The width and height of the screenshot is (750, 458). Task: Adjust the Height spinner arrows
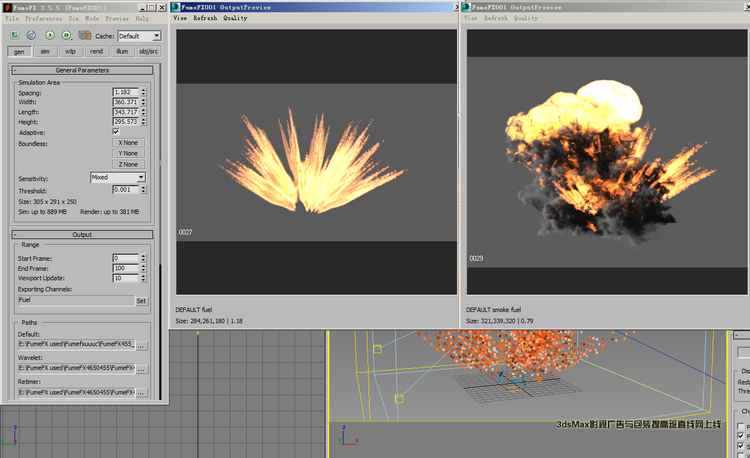click(143, 122)
